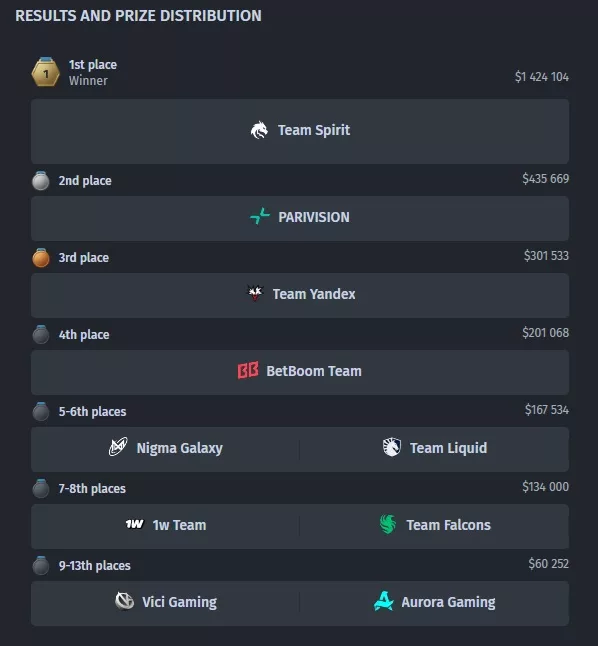
Task: Open the BetBoom Team name link
Action: click(314, 371)
